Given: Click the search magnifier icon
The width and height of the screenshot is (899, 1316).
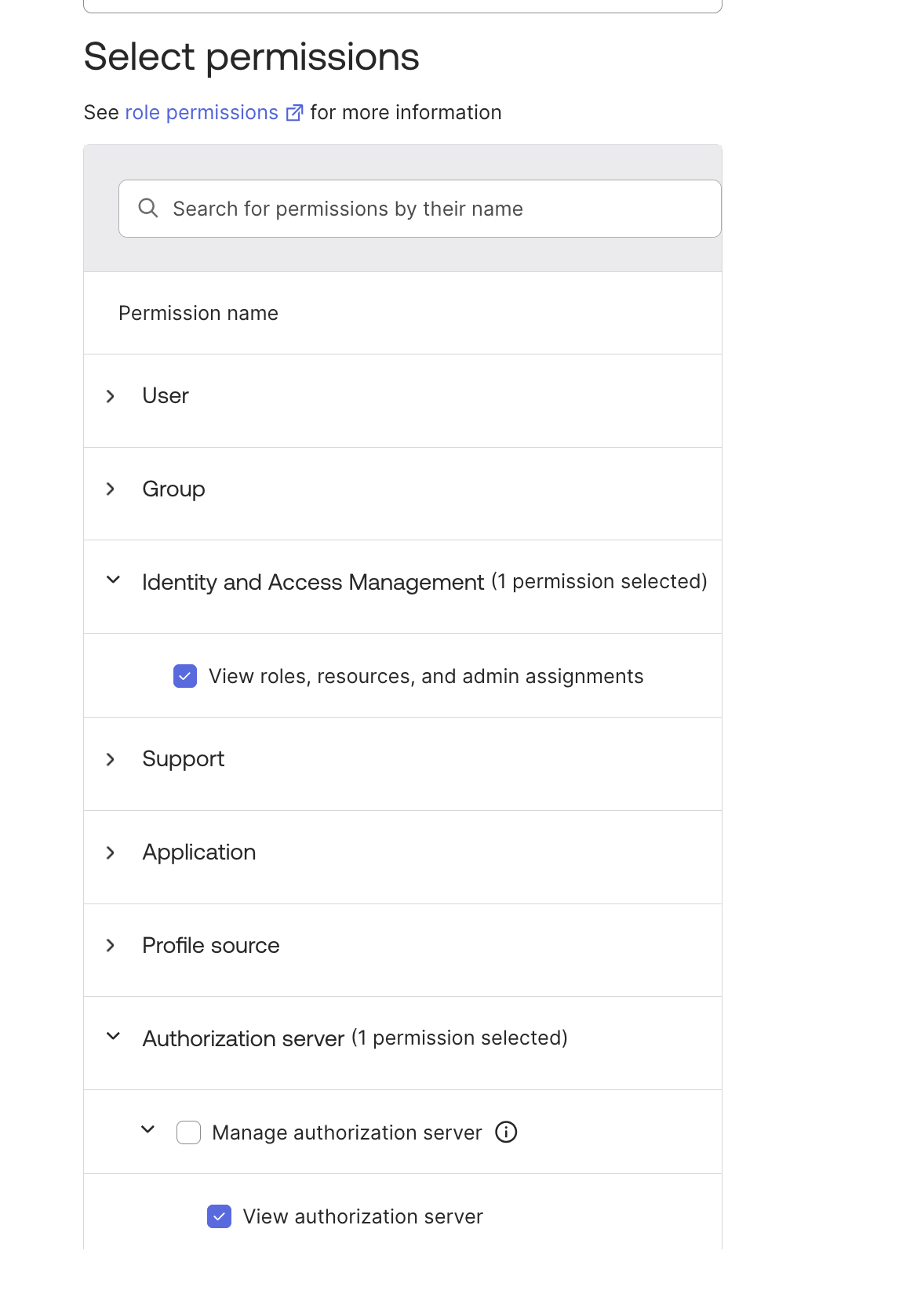Looking at the screenshot, I should click(x=148, y=208).
